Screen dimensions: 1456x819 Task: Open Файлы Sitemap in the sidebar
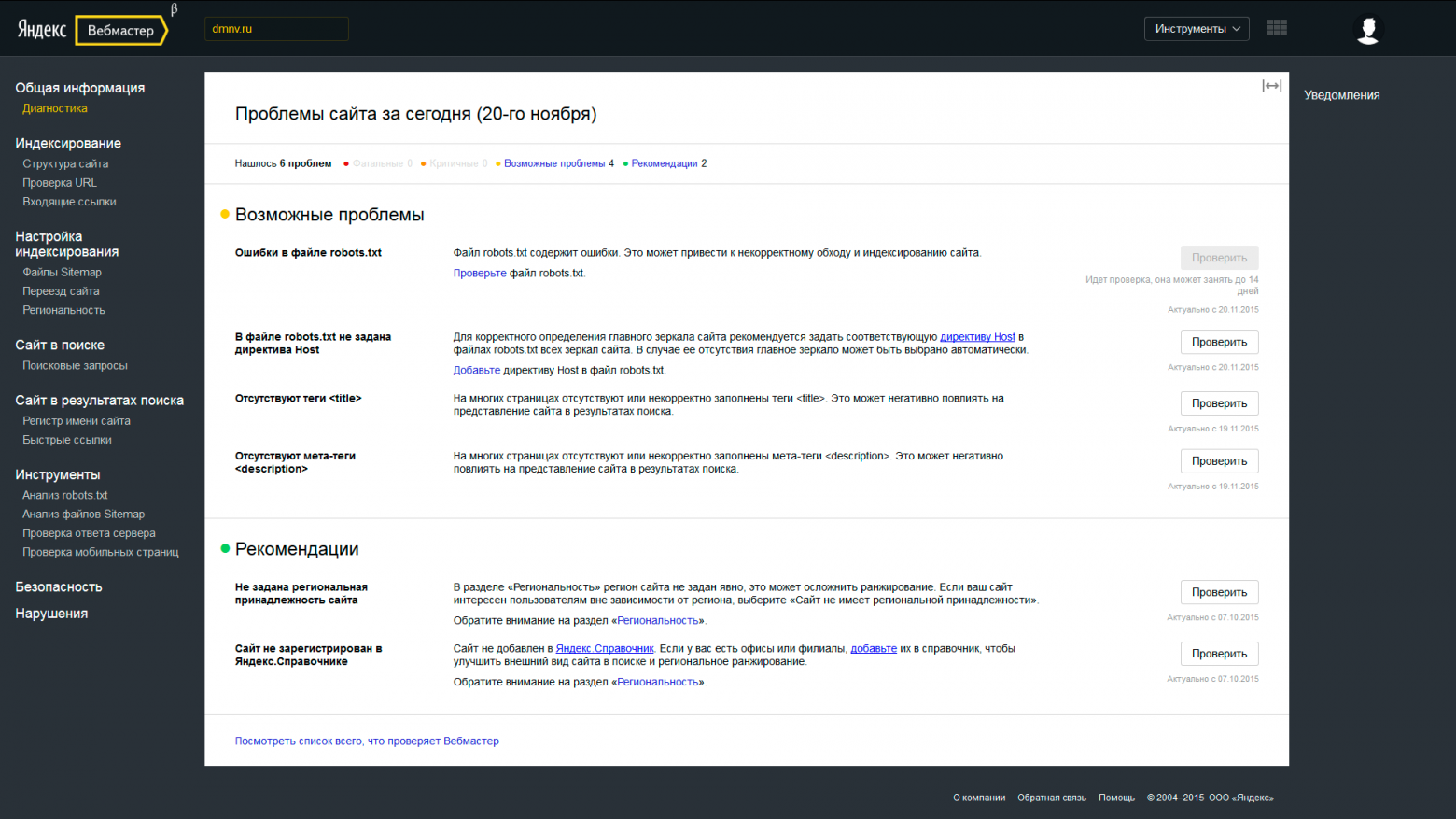(62, 273)
